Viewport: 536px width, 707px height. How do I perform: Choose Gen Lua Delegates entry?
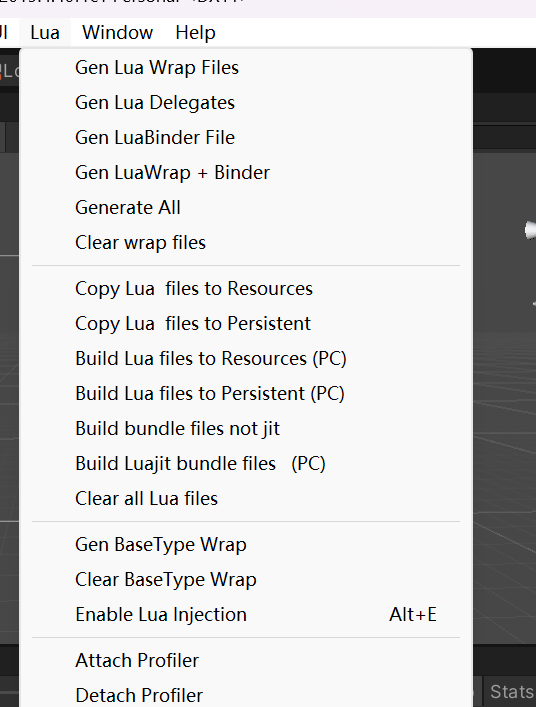246,102
